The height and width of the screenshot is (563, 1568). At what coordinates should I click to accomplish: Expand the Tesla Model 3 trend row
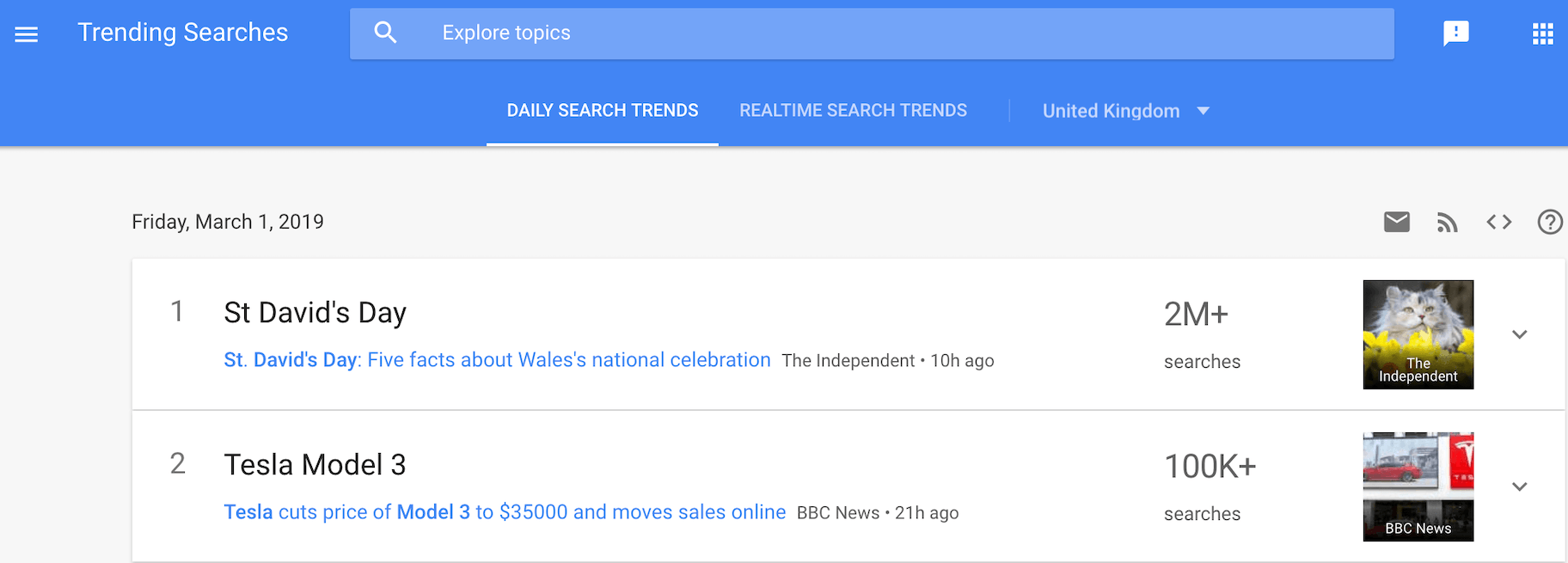(x=1519, y=487)
